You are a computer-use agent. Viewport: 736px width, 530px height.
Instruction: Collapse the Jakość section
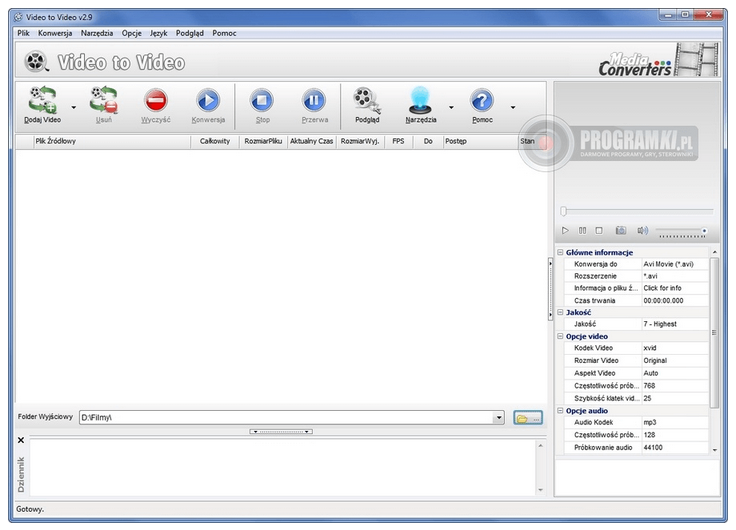coord(560,312)
